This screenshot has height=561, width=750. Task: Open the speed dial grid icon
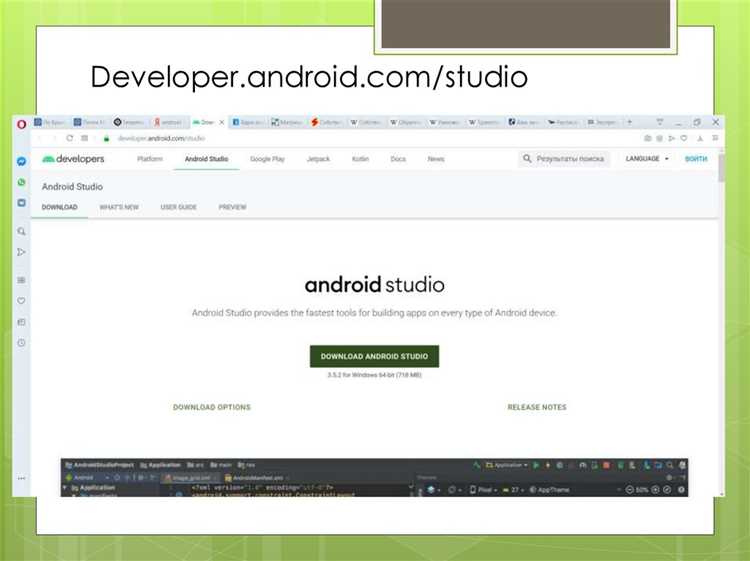point(85,138)
